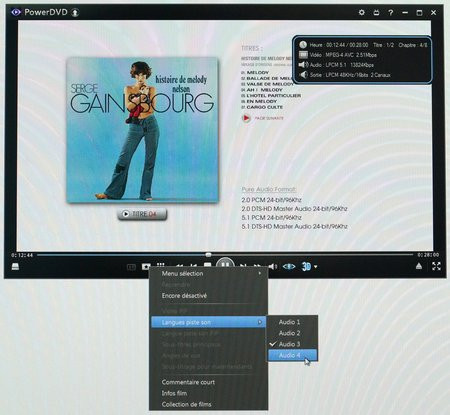
Task: Enable 3D playback mode
Action: tap(306, 266)
